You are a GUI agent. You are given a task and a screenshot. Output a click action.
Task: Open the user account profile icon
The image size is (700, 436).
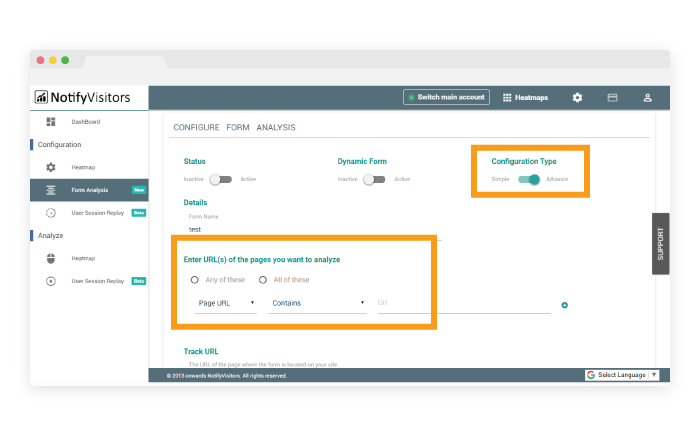click(x=647, y=98)
